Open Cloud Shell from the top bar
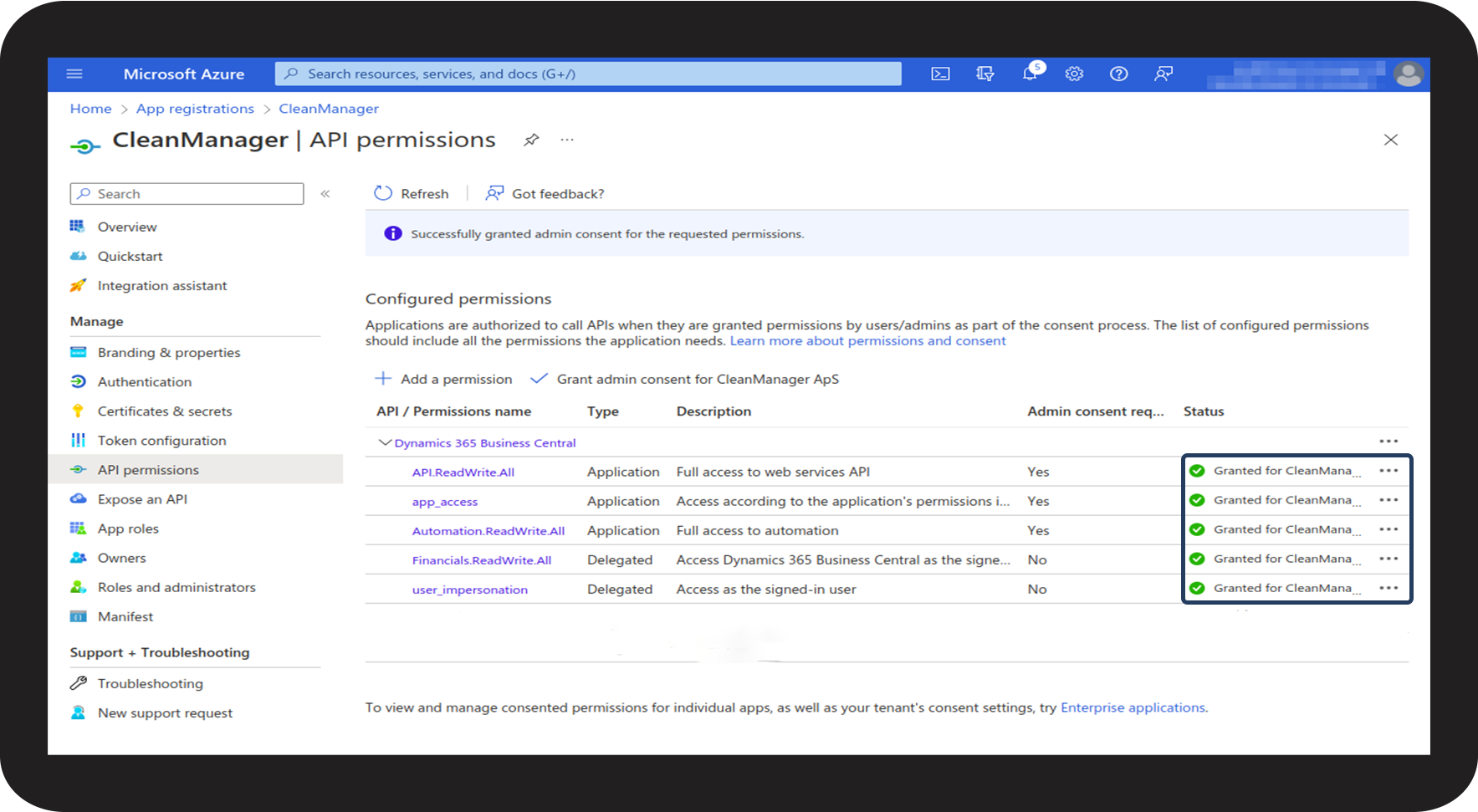 tap(940, 74)
